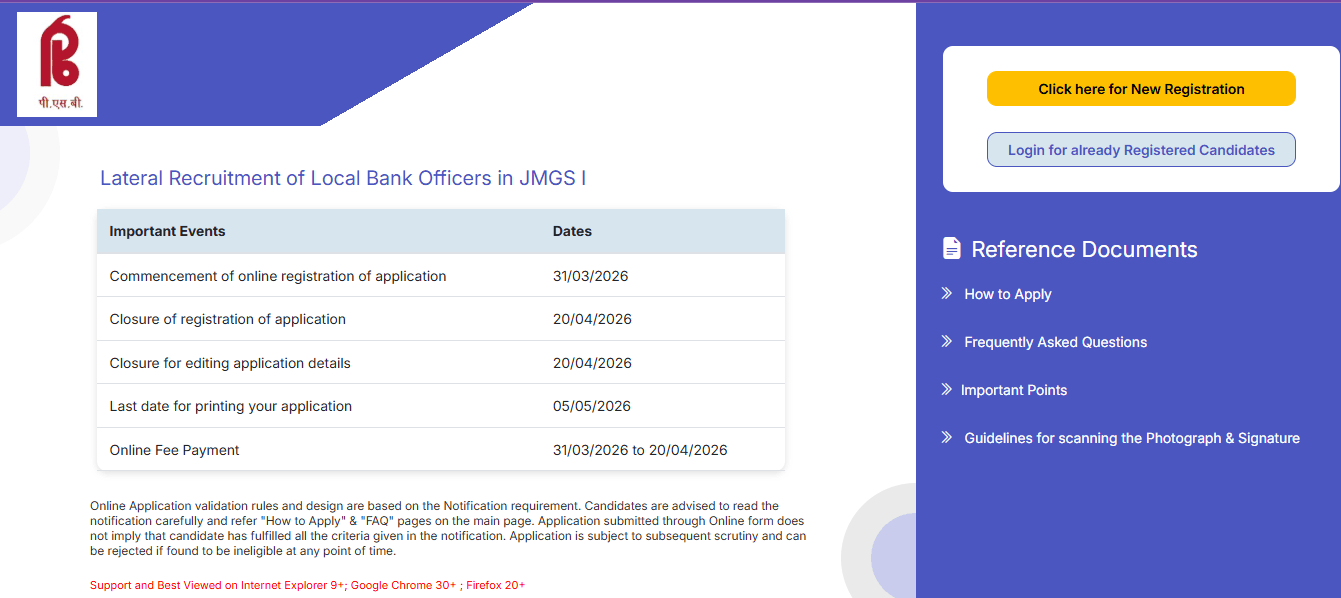
Task: Open the How to Apply page
Action: [1007, 294]
